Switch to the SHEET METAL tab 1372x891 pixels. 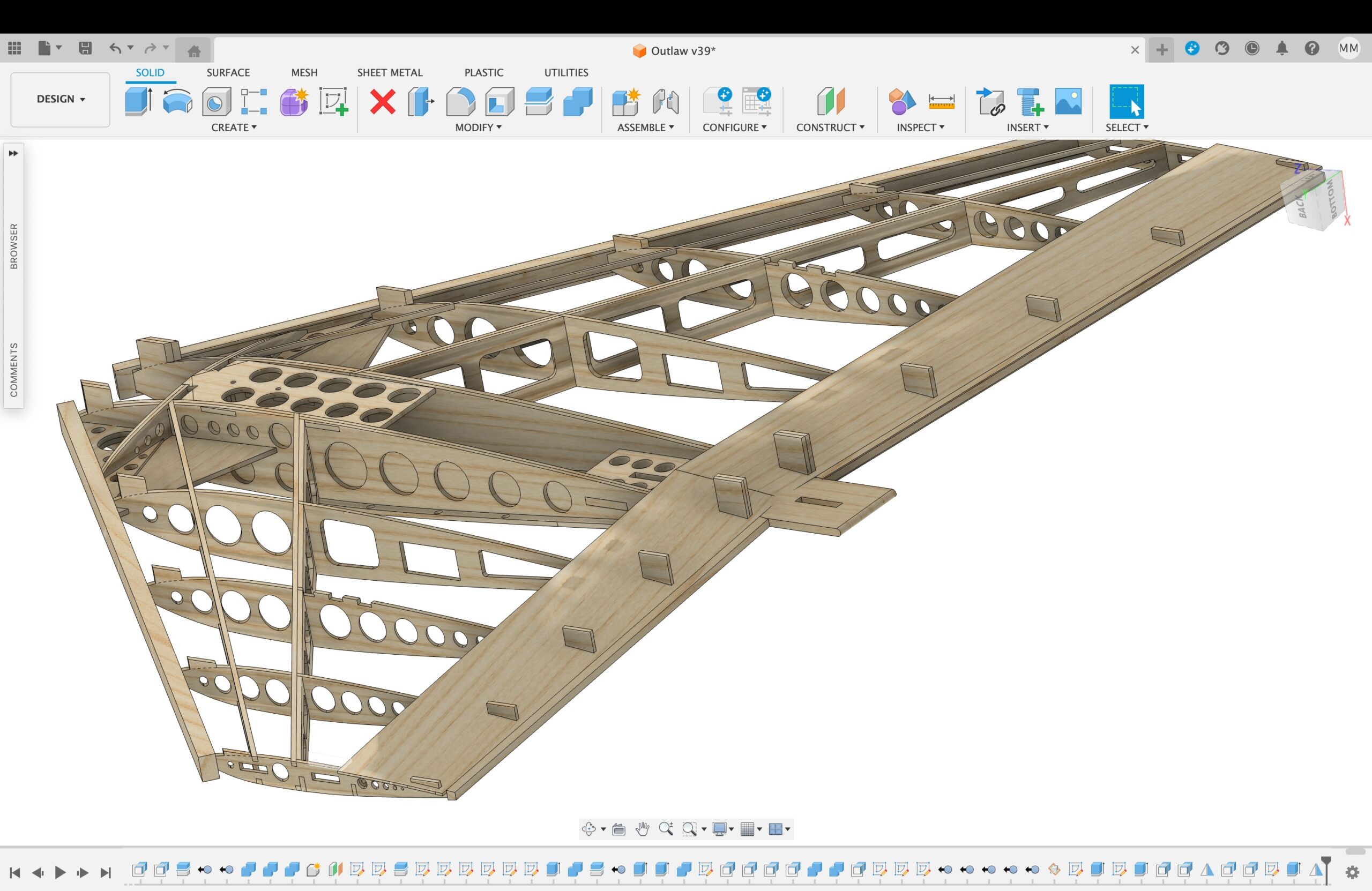(x=390, y=73)
